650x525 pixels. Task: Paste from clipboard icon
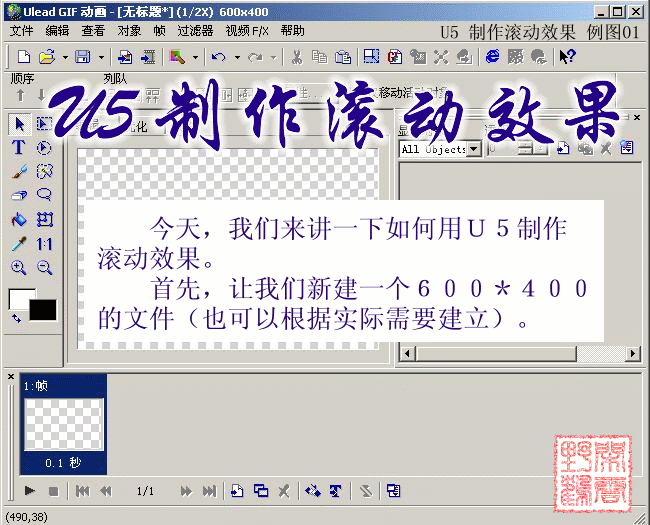[x=343, y=56]
